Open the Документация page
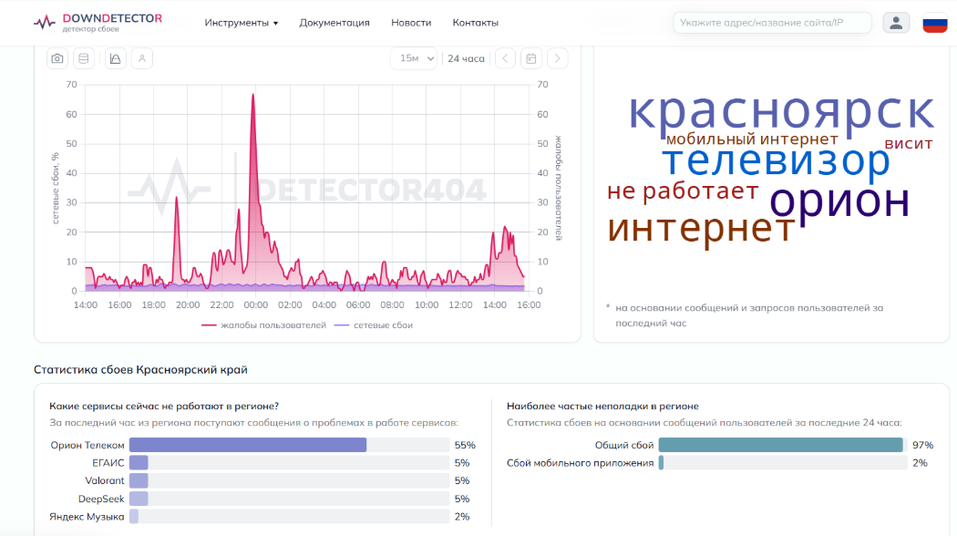This screenshot has width=957, height=536. click(x=334, y=23)
